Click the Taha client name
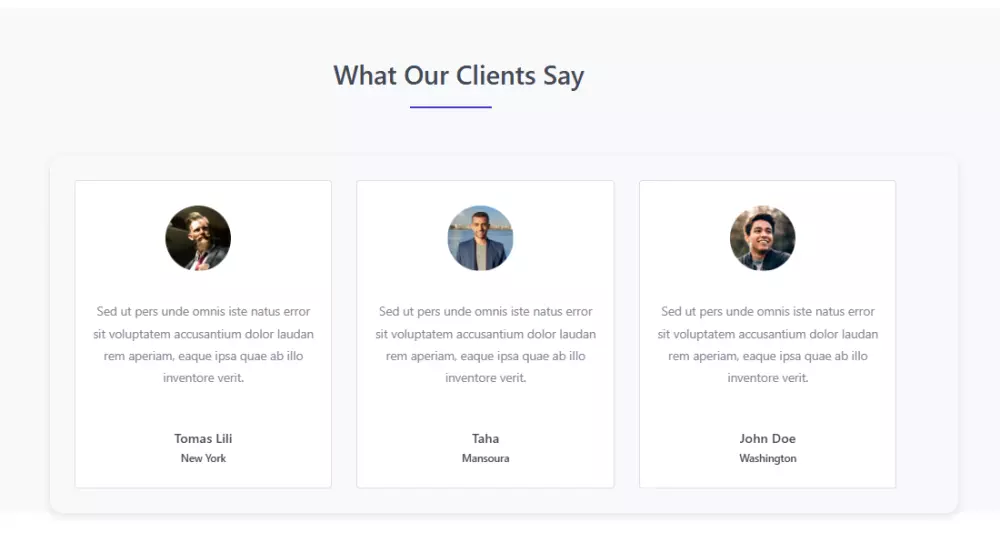Screen dimensions: 1000x533 pyautogui.click(x=485, y=438)
